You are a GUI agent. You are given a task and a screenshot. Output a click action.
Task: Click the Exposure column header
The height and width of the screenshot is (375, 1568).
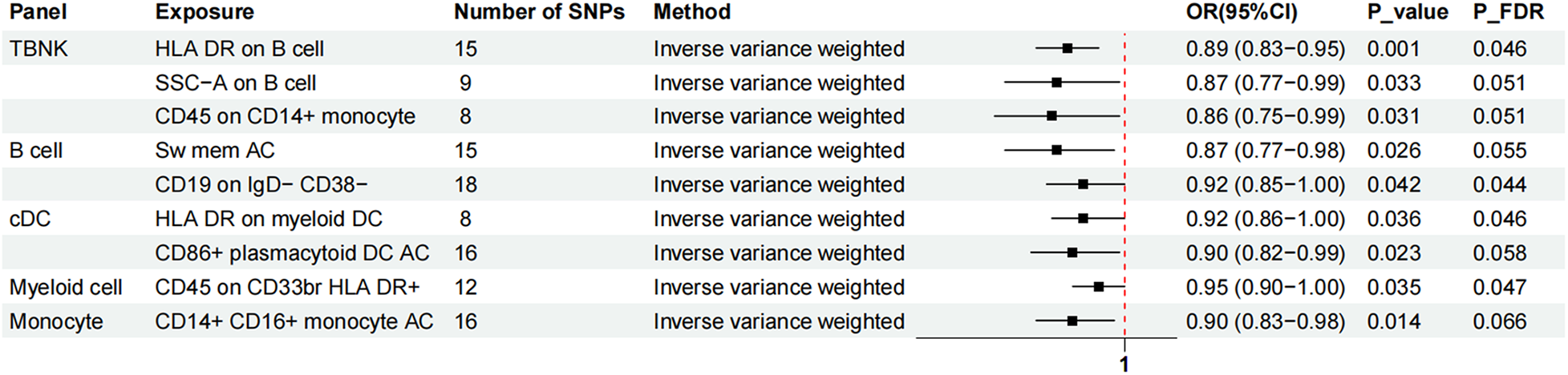coord(205,12)
